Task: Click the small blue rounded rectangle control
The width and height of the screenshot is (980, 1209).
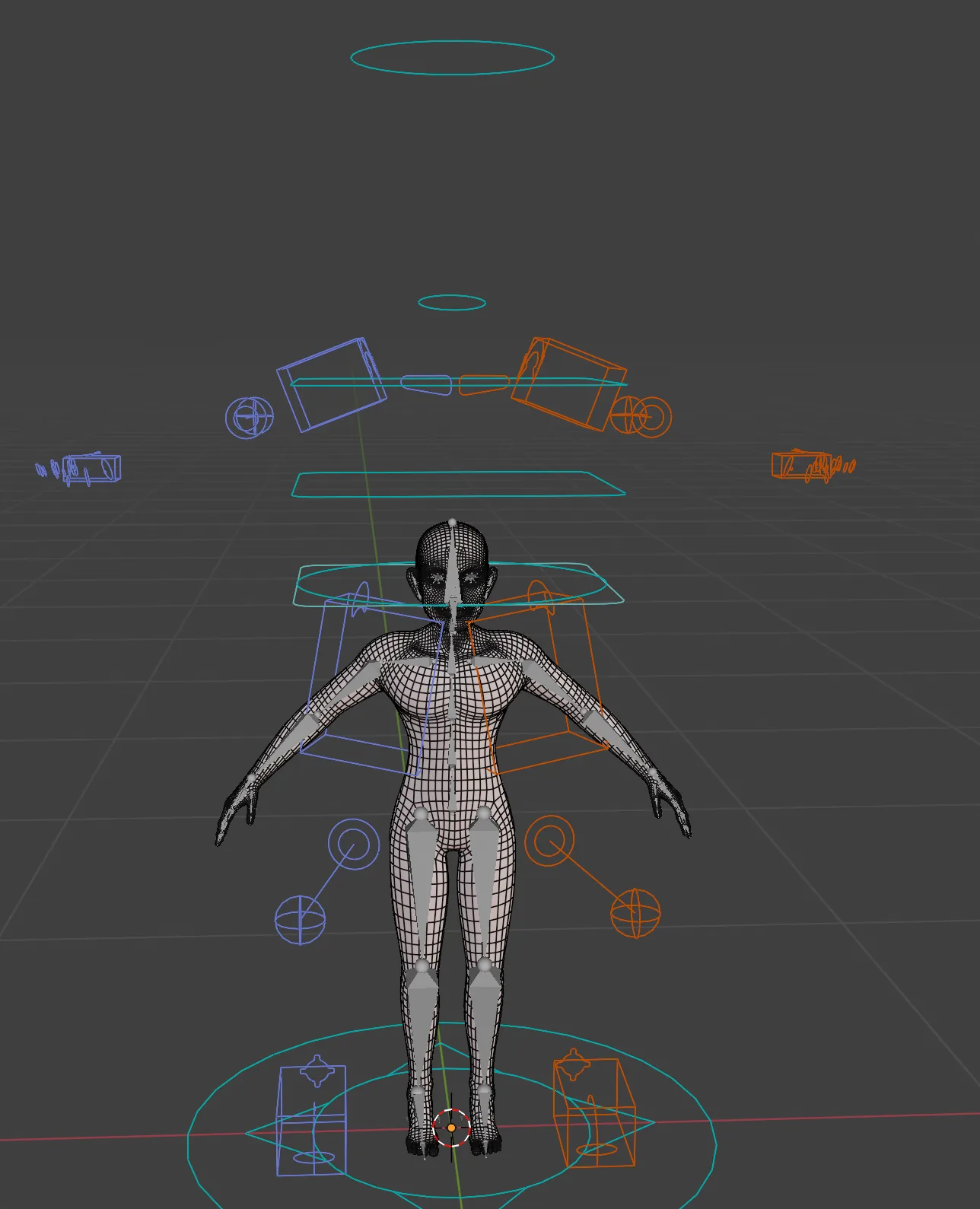Action: click(x=426, y=385)
